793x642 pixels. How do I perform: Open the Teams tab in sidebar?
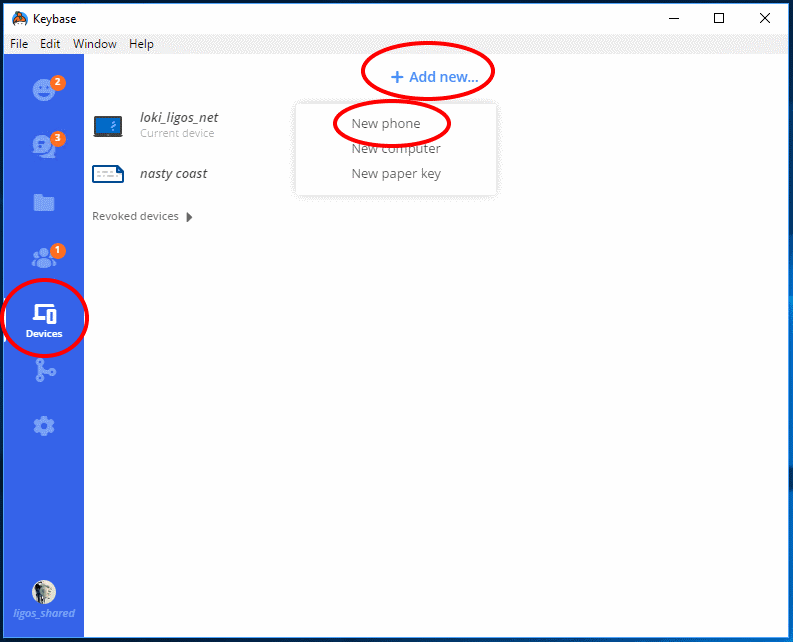44,258
